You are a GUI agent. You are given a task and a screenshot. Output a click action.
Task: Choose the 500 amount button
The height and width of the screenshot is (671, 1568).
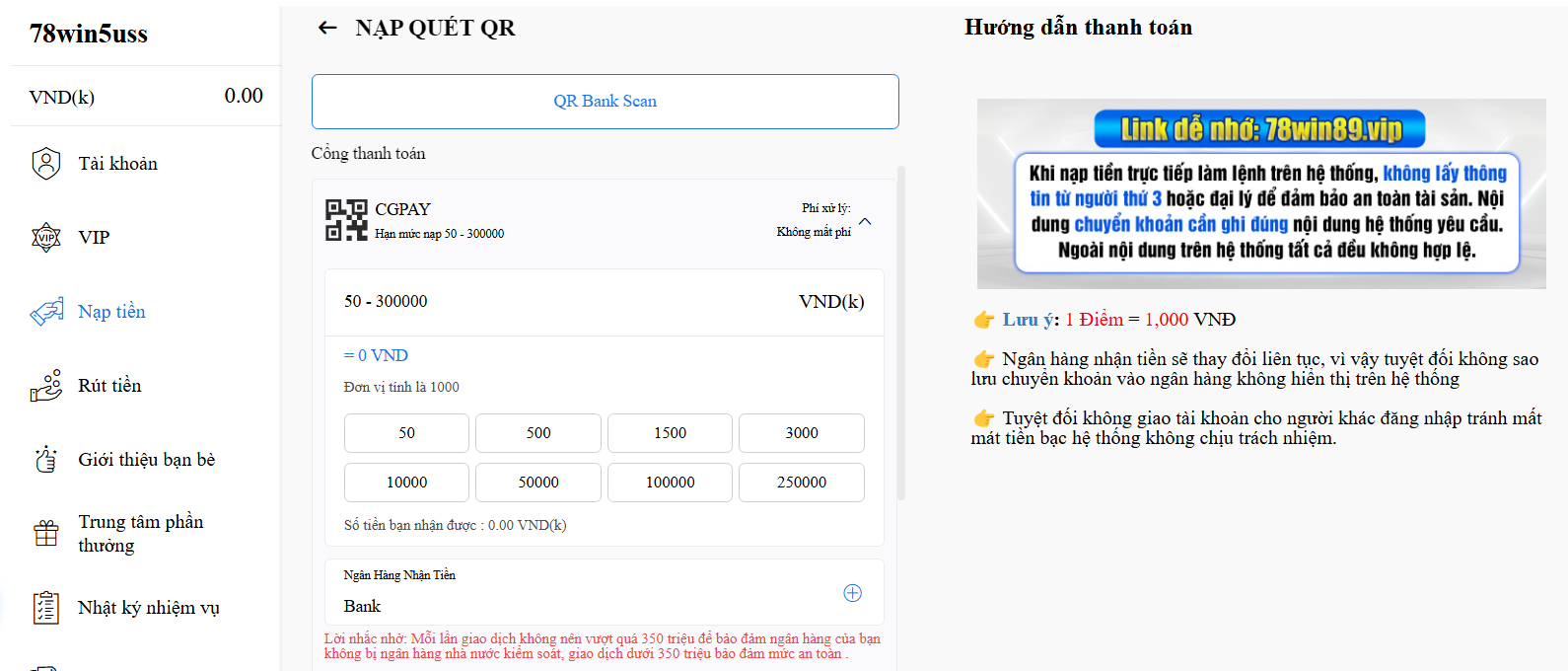pos(538,433)
